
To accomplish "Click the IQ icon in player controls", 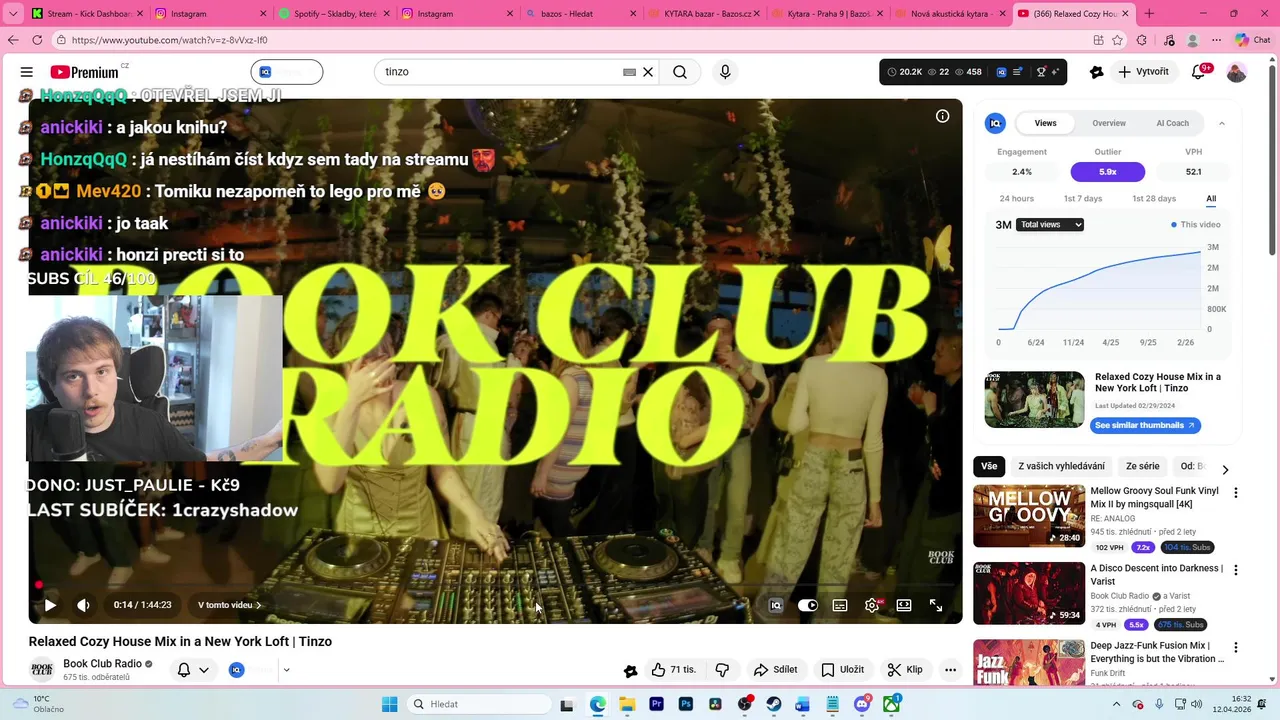I will click(775, 605).
